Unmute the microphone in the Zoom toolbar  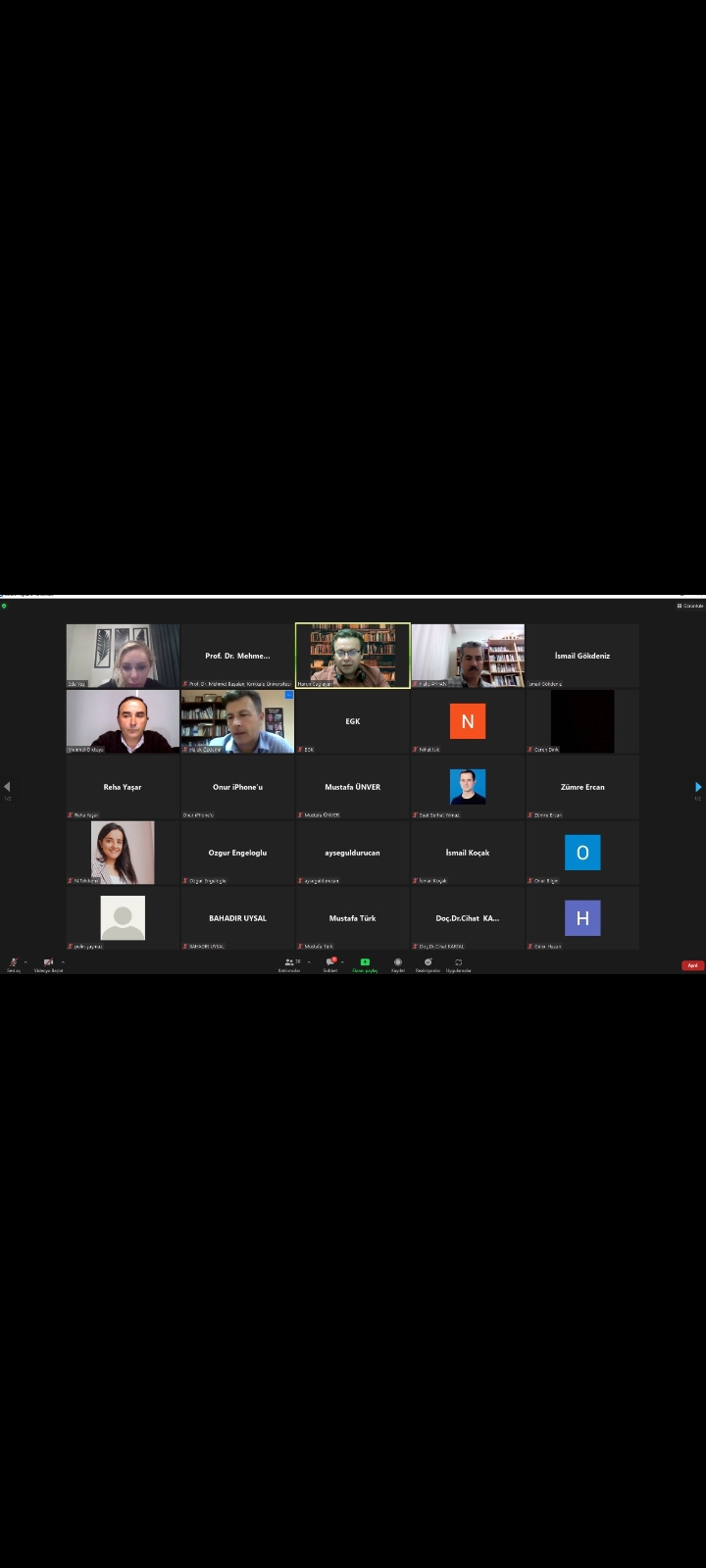click(x=13, y=962)
